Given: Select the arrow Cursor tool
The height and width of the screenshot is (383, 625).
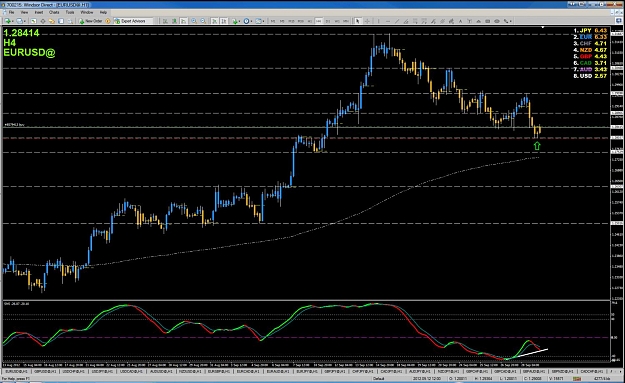Looking at the screenshot, I should (x=358, y=21).
